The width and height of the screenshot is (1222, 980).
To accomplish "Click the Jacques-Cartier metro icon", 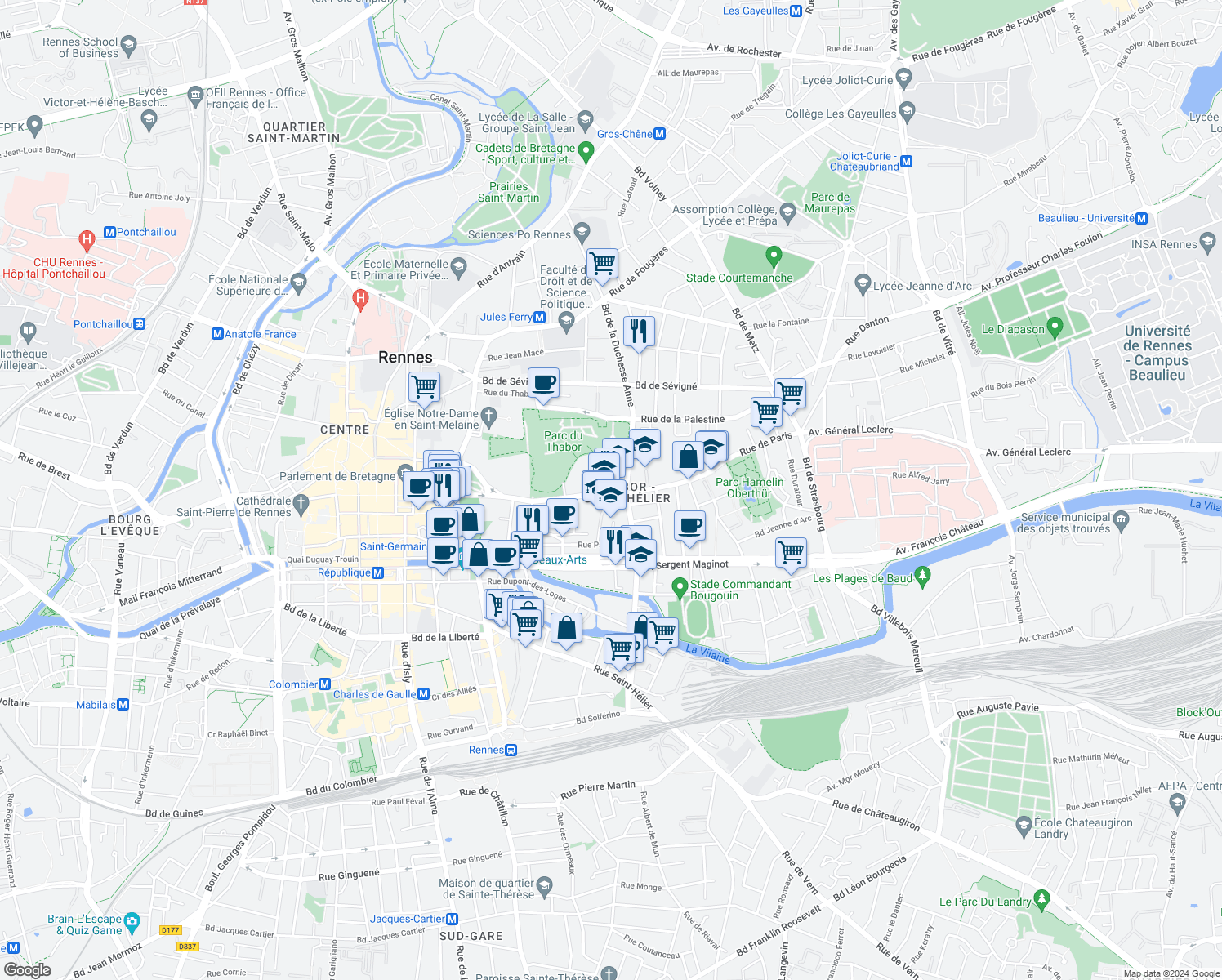I will pyautogui.click(x=452, y=920).
